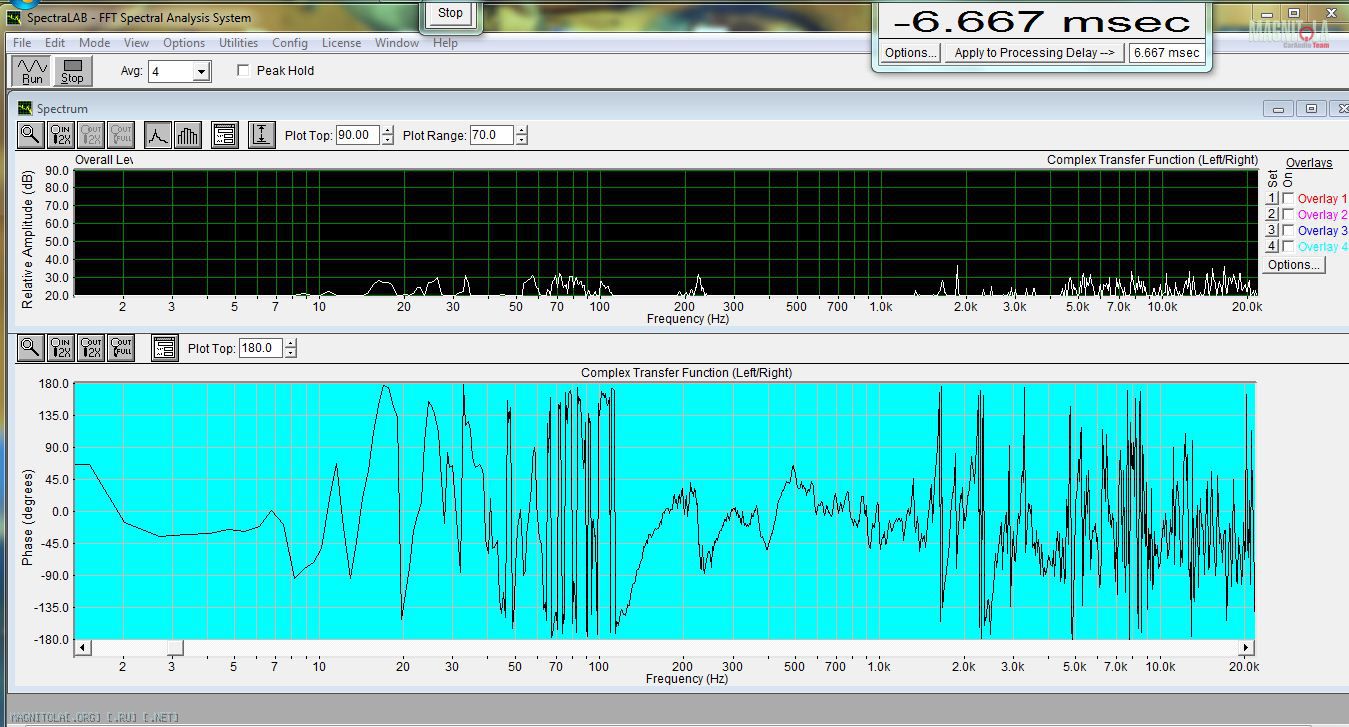Click the Stop button at the top center
1349x727 pixels.
point(450,13)
